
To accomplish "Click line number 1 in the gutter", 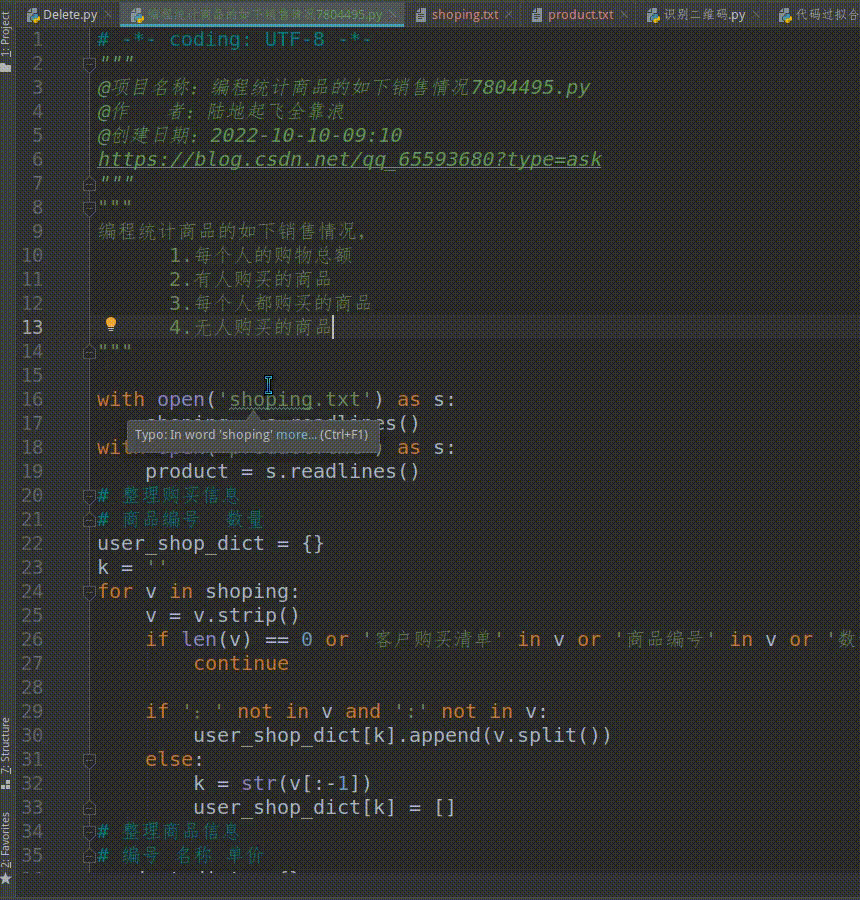I will (x=37, y=39).
